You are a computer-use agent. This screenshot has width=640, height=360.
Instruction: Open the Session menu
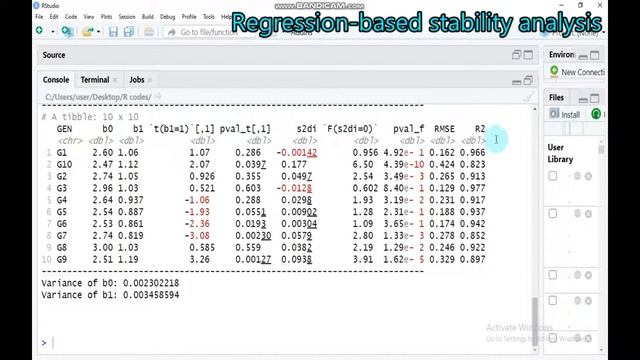coord(127,17)
